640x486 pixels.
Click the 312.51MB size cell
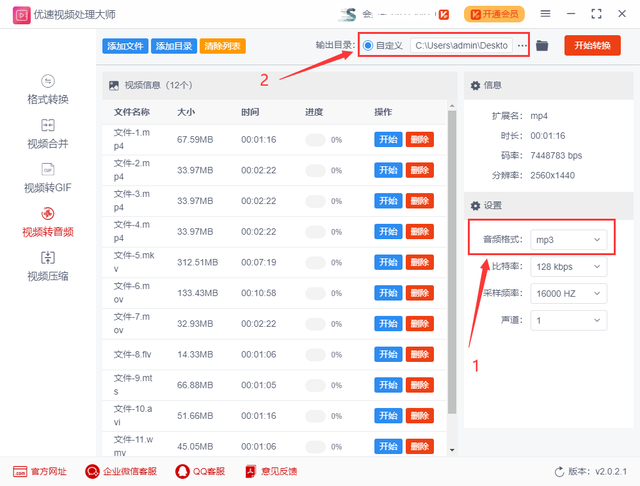[x=198, y=262]
